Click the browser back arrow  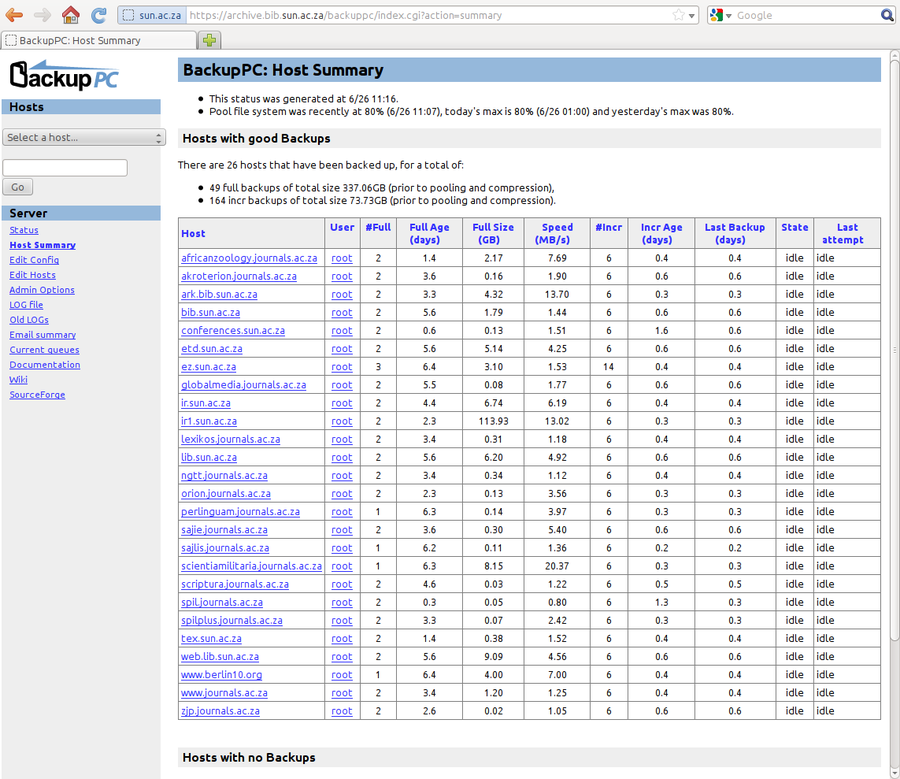pyautogui.click(x=14, y=15)
